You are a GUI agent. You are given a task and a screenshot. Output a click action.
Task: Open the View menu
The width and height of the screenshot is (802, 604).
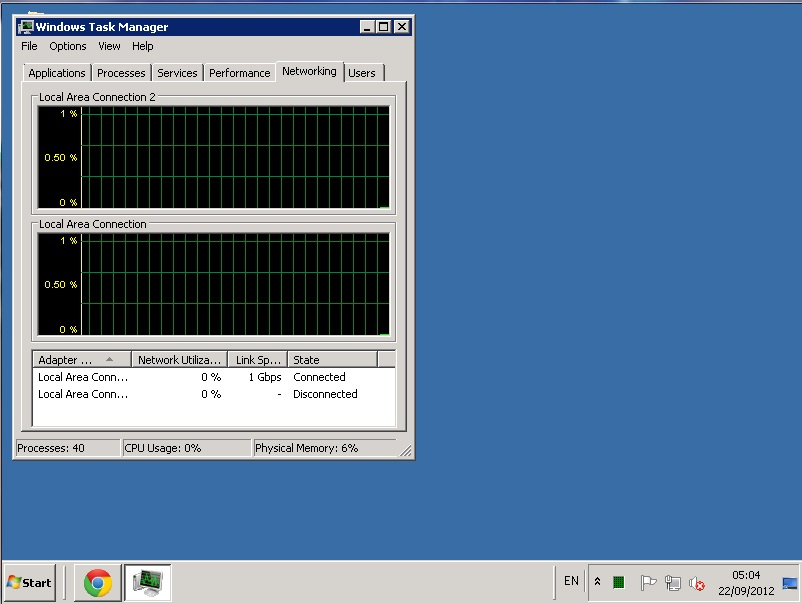coord(109,46)
